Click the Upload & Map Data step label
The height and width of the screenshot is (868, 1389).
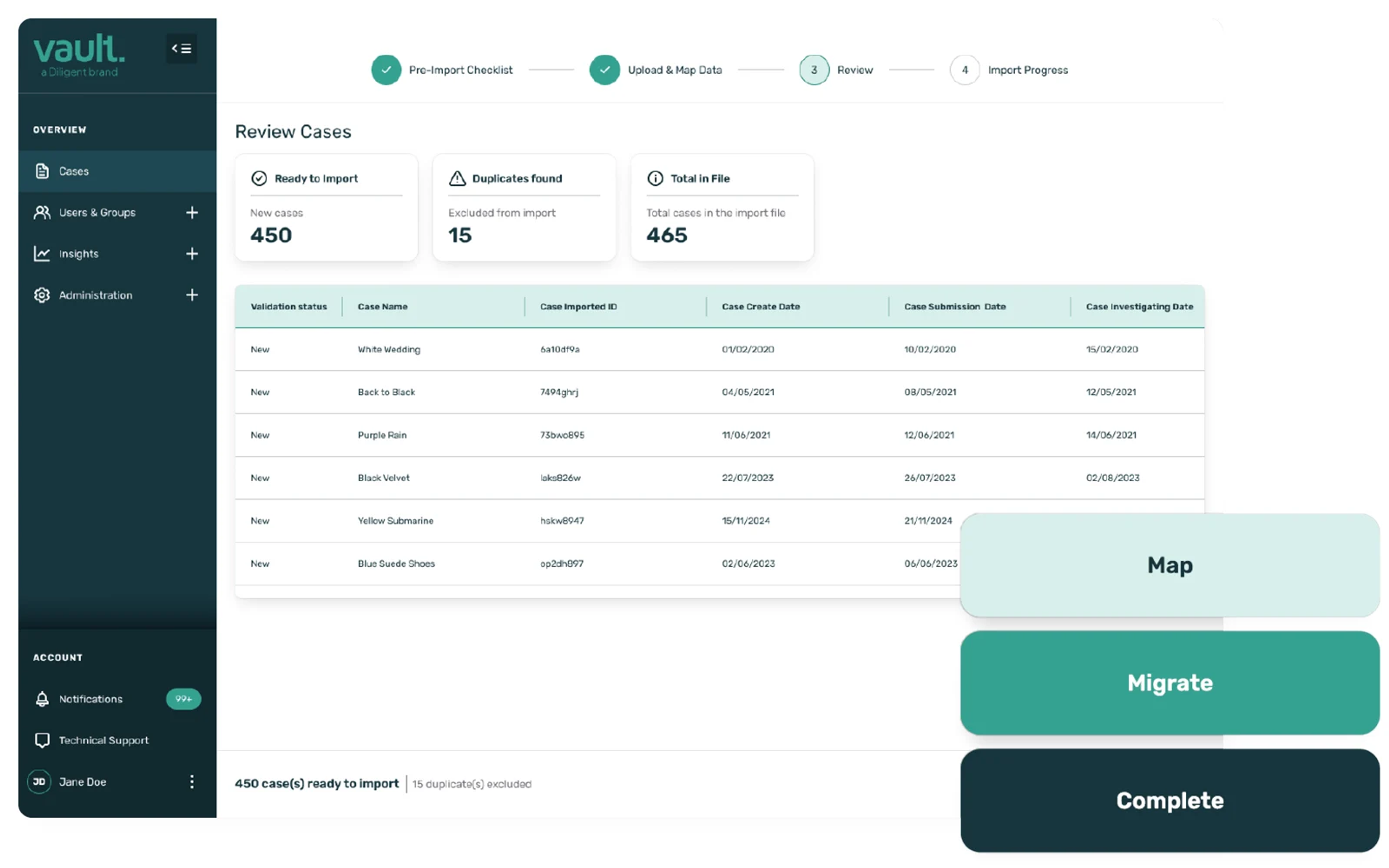coord(674,70)
